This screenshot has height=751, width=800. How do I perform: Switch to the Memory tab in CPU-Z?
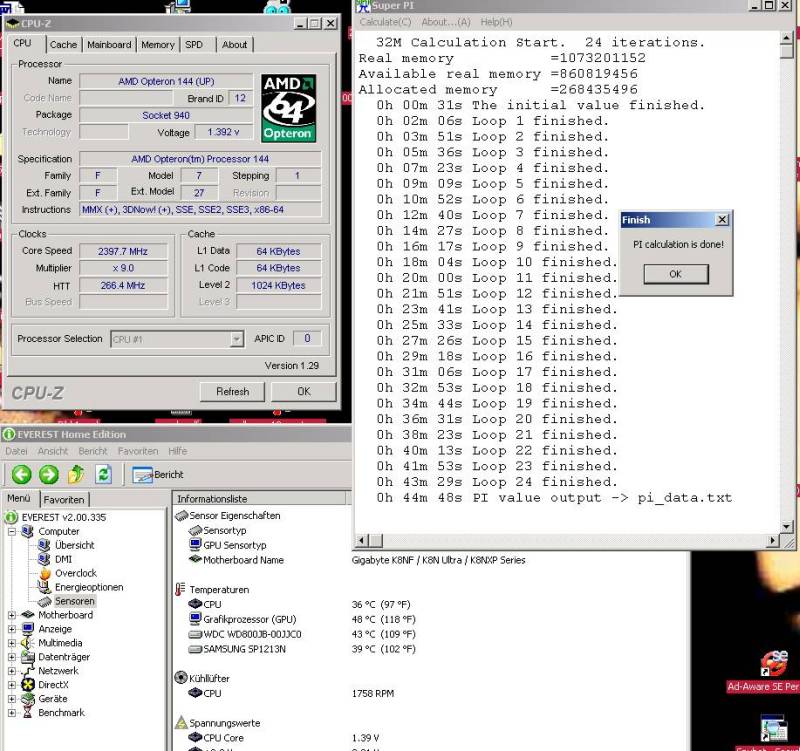point(158,45)
